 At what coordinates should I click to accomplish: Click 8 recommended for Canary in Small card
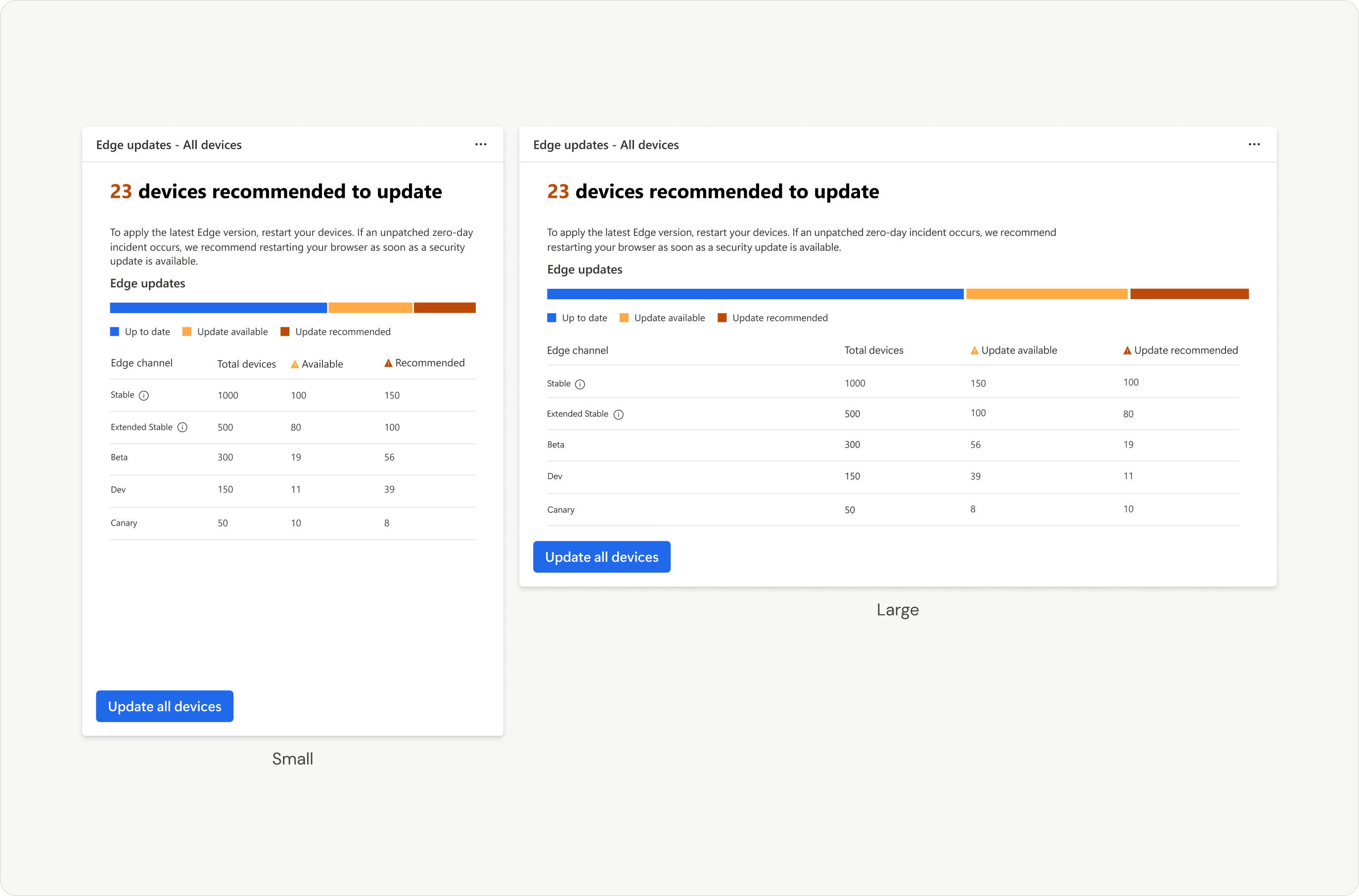386,523
